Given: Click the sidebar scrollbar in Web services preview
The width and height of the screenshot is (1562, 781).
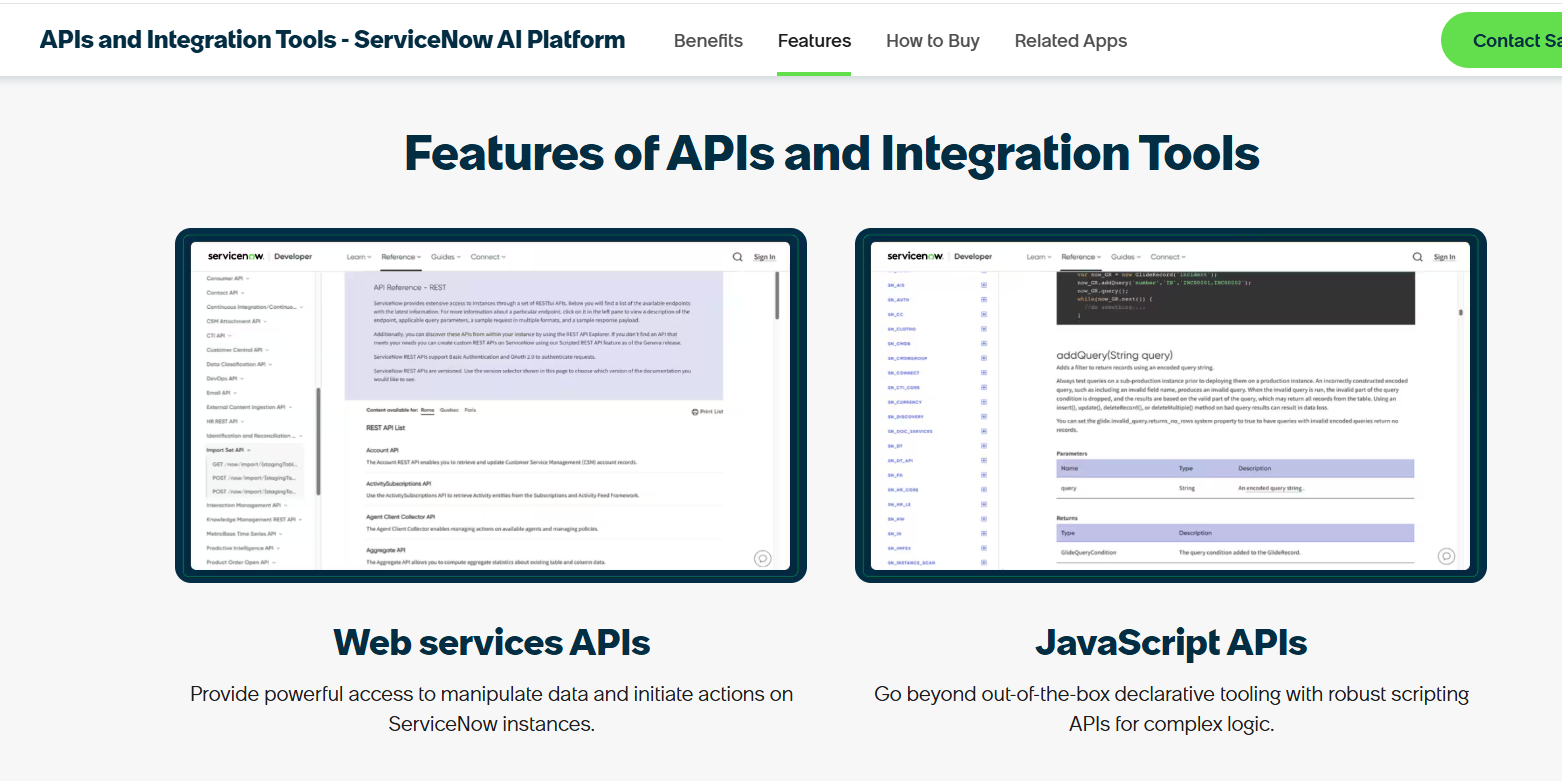Looking at the screenshot, I should pos(318,441).
